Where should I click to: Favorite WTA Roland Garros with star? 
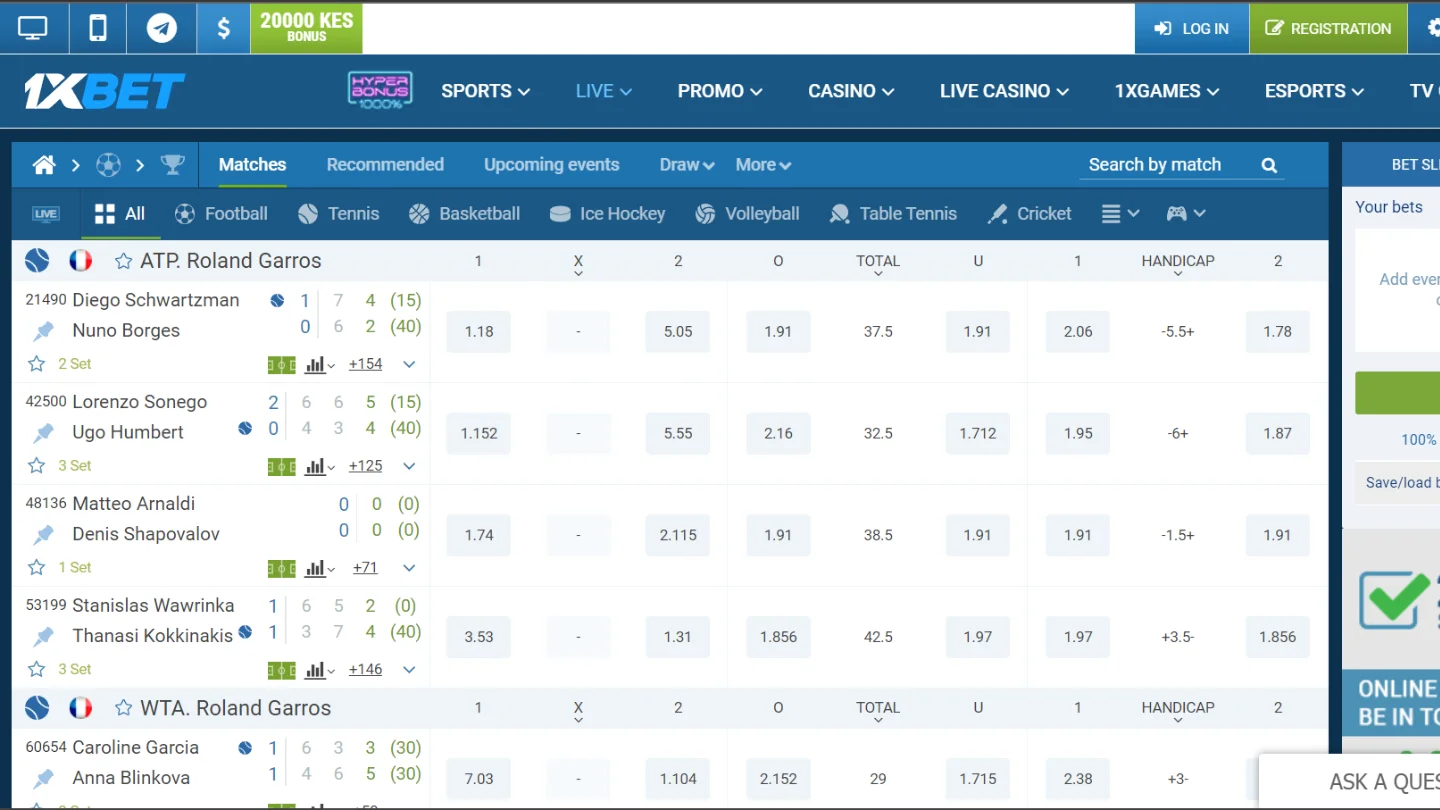tap(123, 708)
